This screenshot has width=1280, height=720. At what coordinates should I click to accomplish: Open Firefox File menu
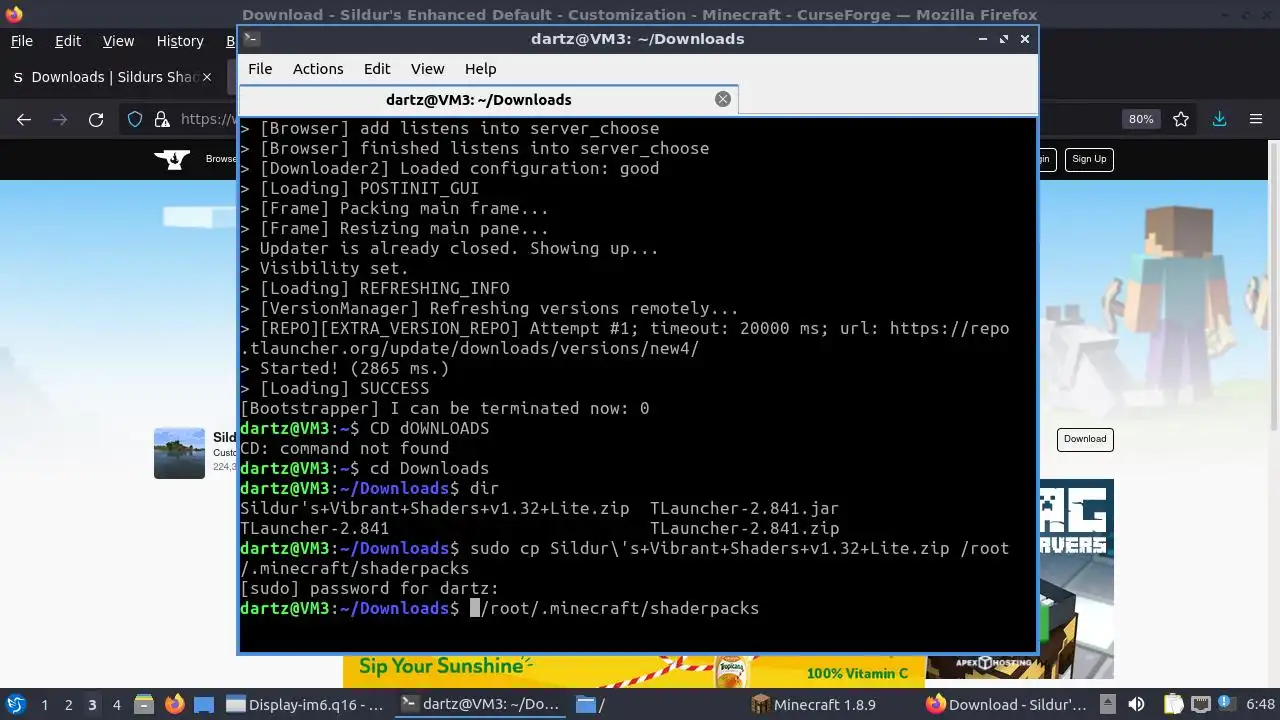pyautogui.click(x=21, y=41)
